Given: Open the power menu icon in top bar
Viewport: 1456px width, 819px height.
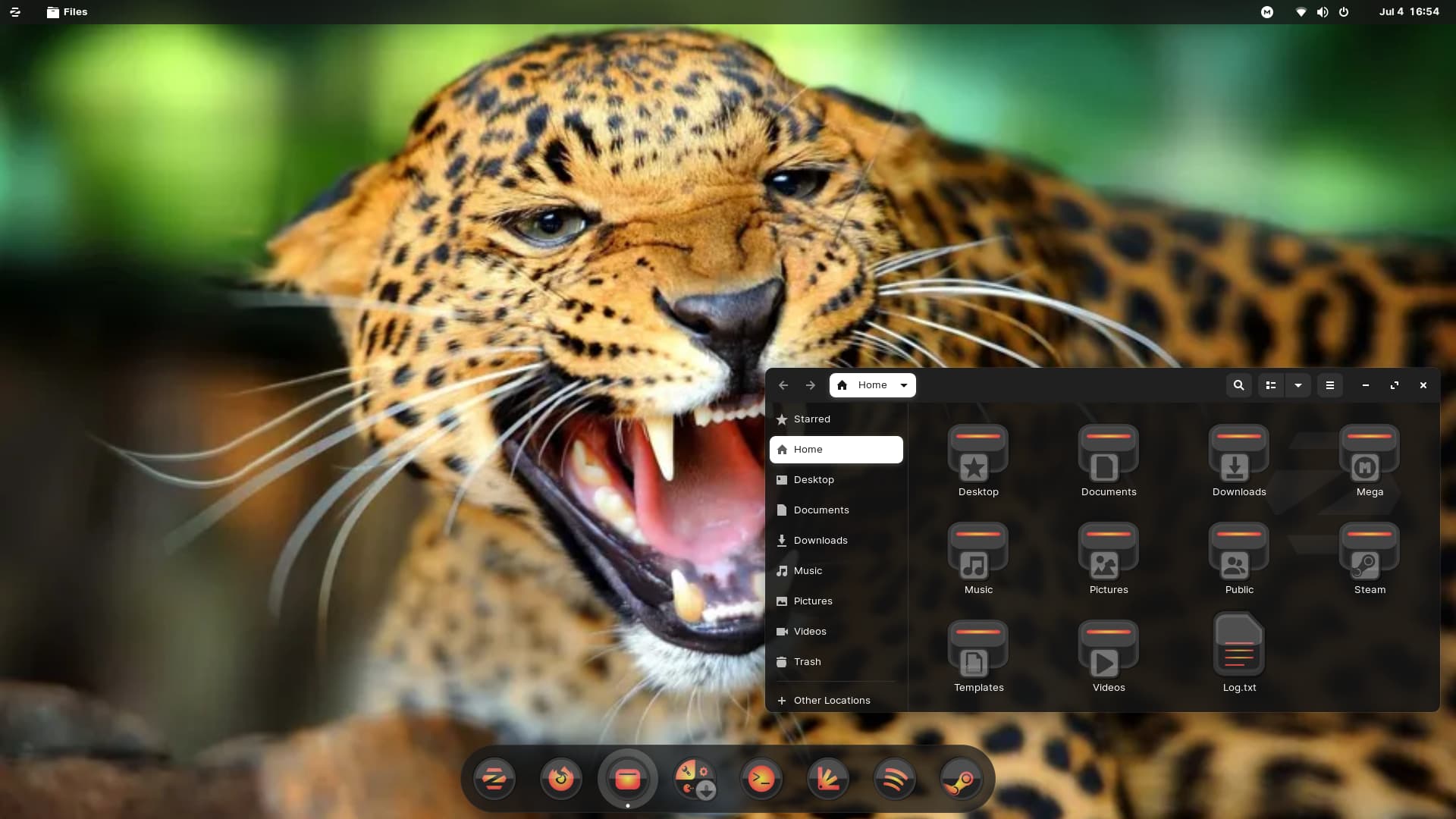Looking at the screenshot, I should tap(1344, 12).
